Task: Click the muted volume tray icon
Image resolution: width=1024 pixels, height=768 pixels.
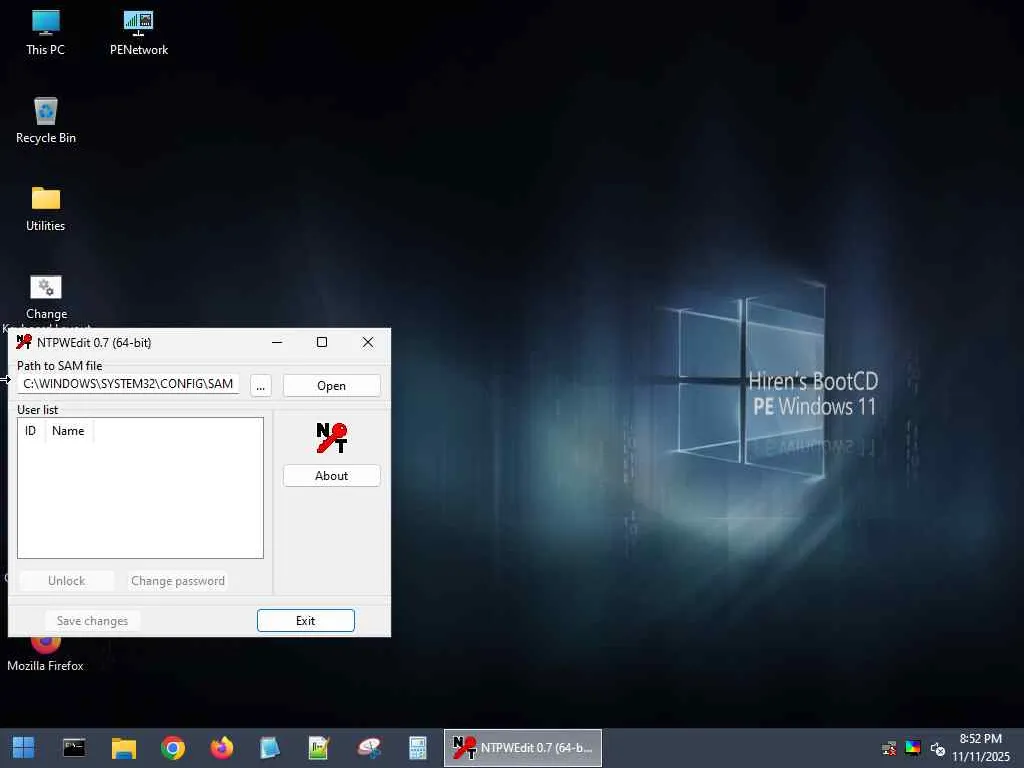Action: pyautogui.click(x=938, y=748)
